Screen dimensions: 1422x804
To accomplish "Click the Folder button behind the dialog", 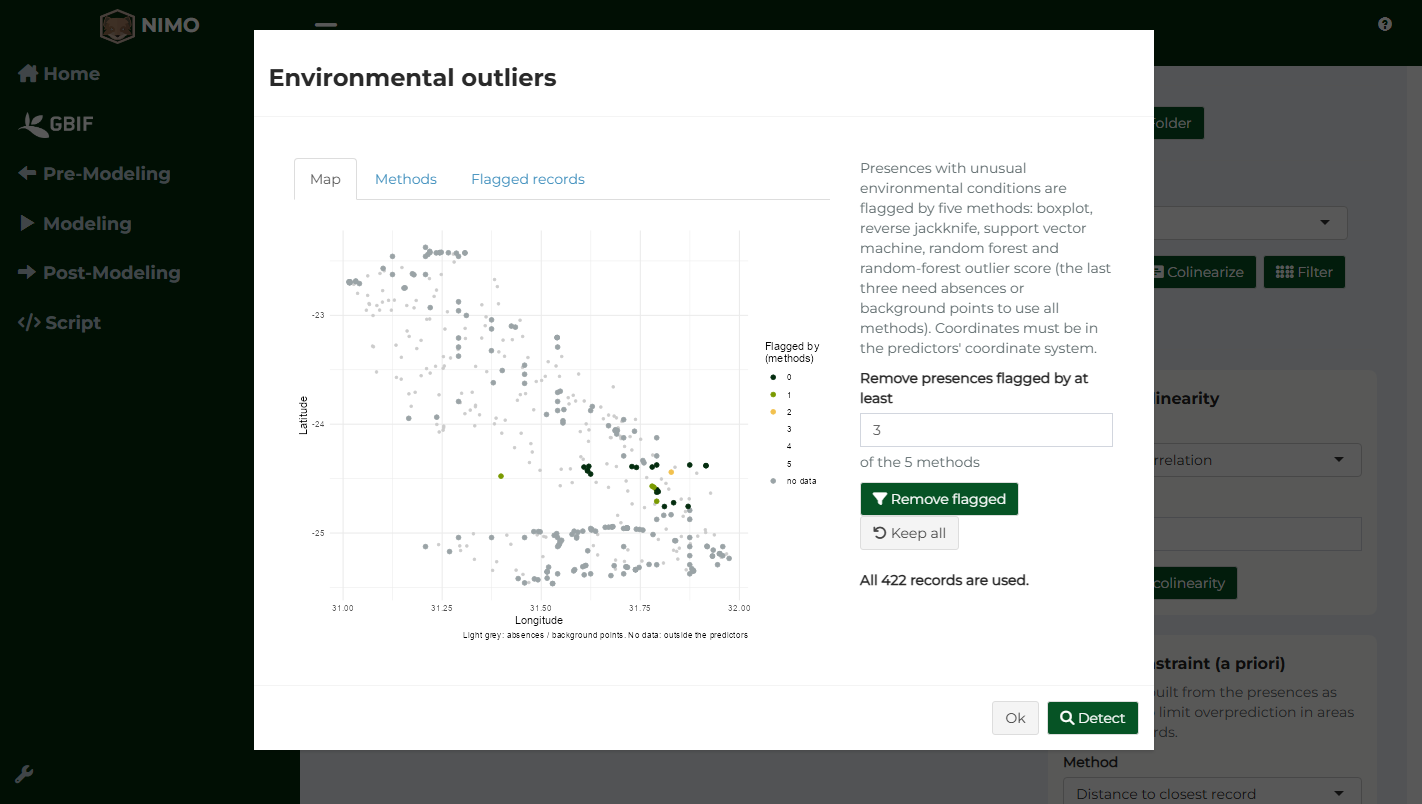I will (1179, 123).
